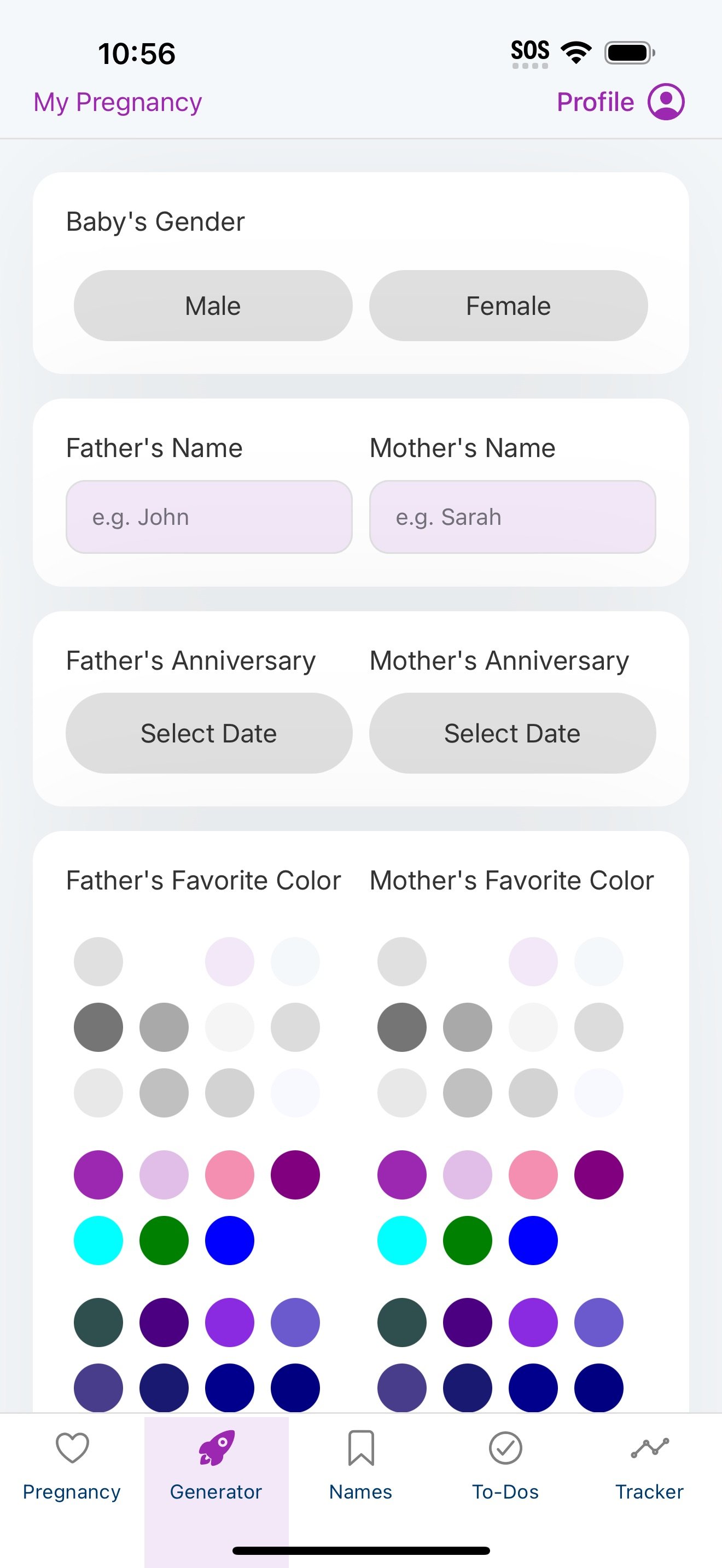This screenshot has width=722, height=1568.
Task: Focus the Mother's Name input field
Action: click(x=513, y=517)
